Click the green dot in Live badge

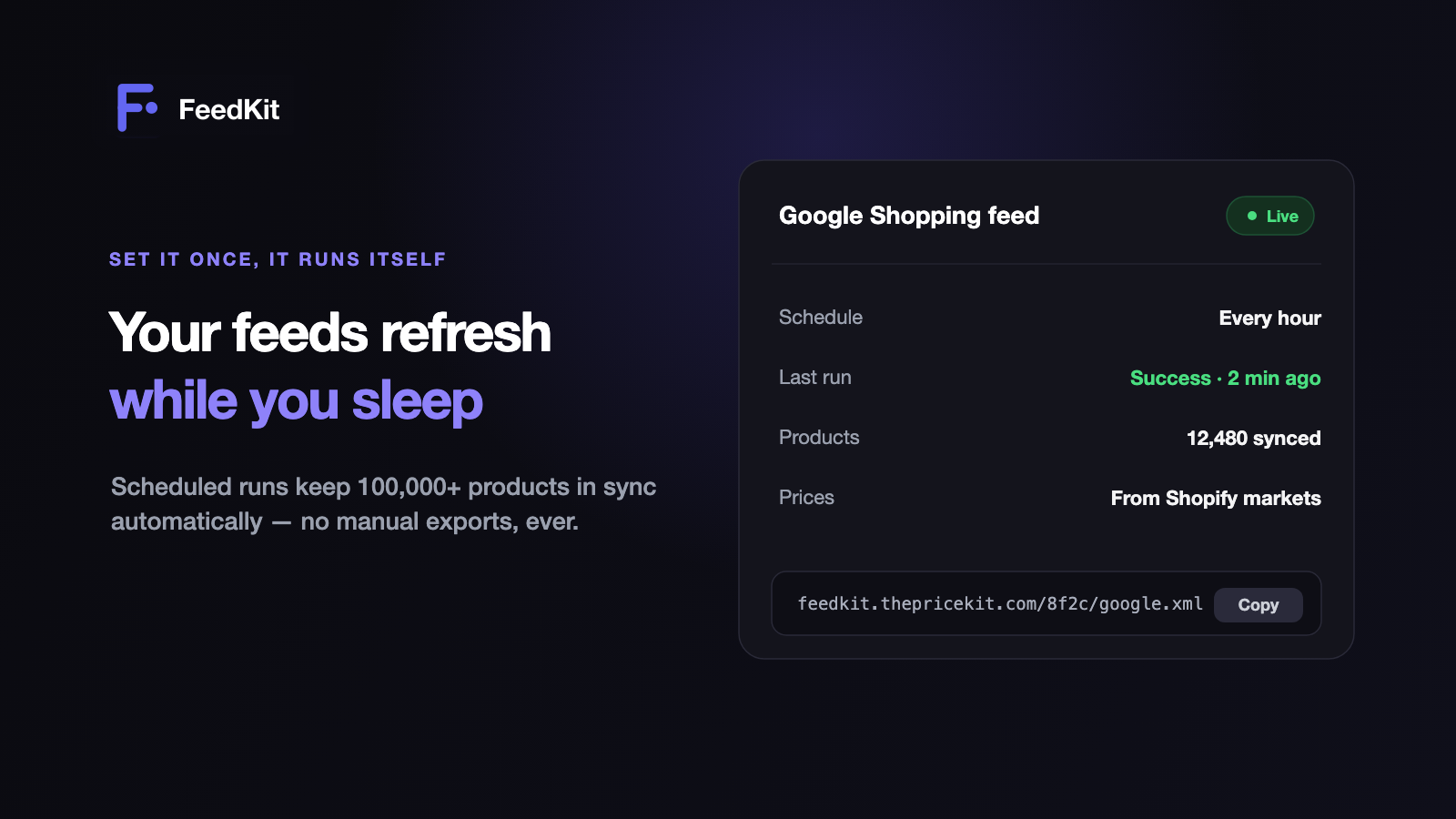pos(1252,216)
